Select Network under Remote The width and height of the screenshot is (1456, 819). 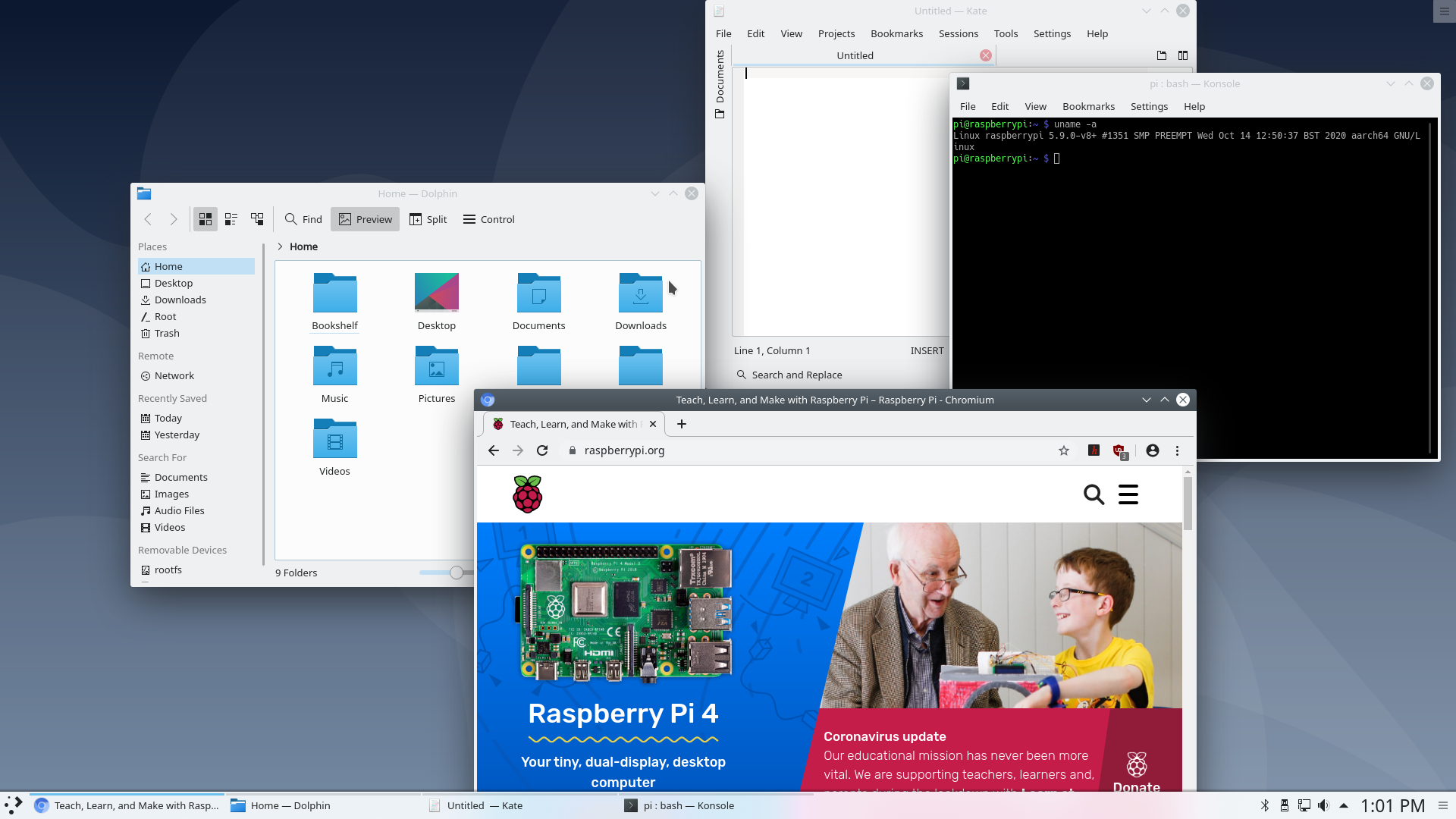(196, 375)
